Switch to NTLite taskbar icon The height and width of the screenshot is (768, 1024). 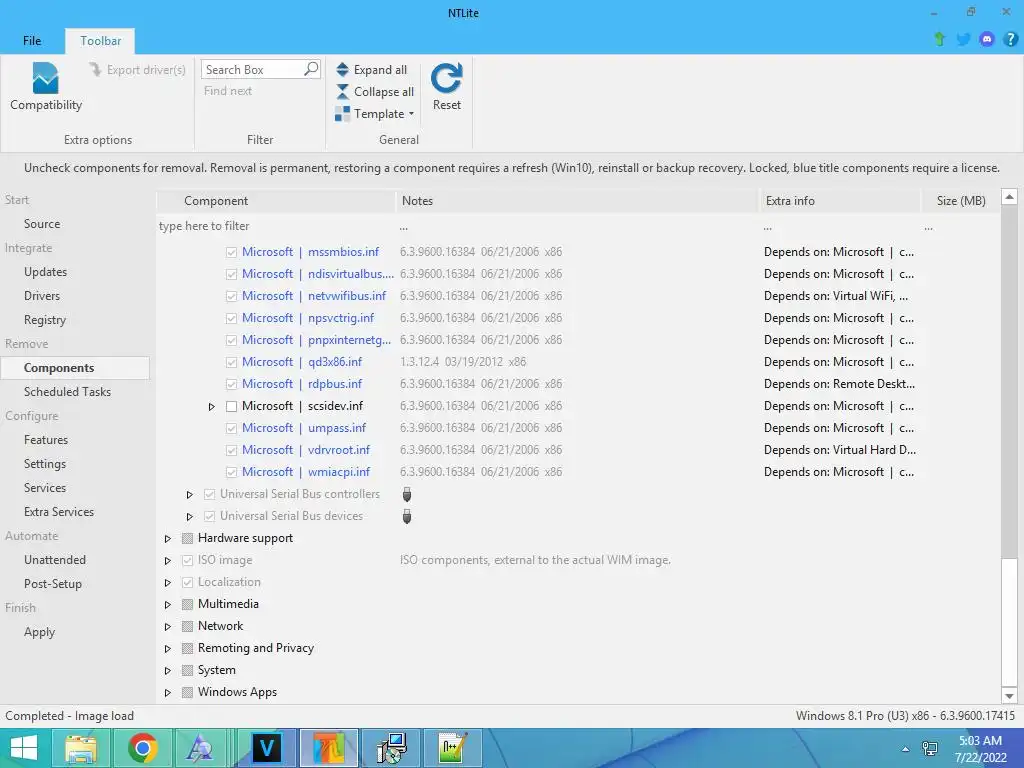(328, 748)
